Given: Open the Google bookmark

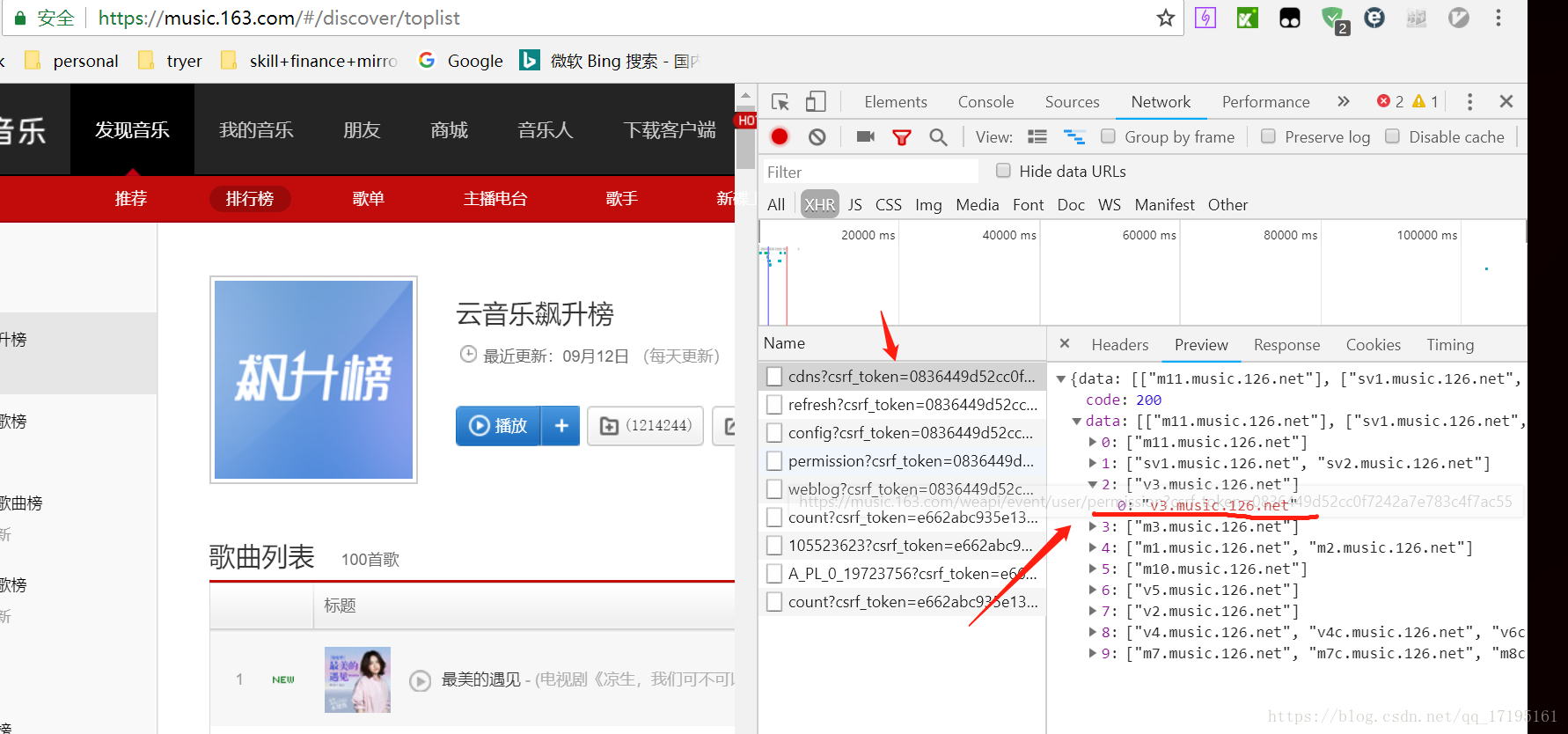Looking at the screenshot, I should pos(461,61).
